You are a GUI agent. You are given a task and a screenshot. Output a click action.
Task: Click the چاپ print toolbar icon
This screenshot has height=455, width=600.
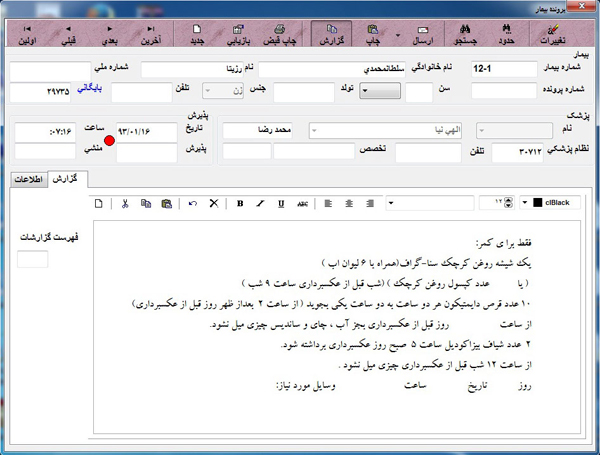tap(373, 34)
